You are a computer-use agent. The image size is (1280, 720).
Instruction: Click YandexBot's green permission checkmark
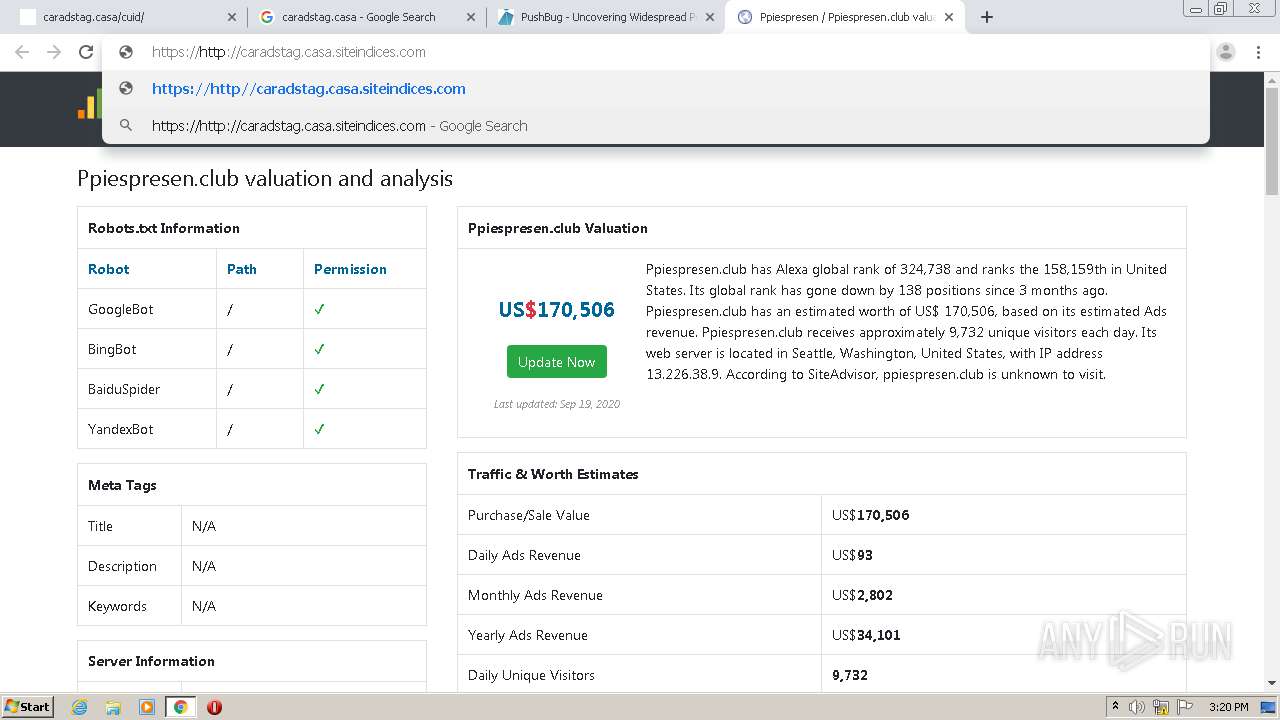pyautogui.click(x=320, y=429)
